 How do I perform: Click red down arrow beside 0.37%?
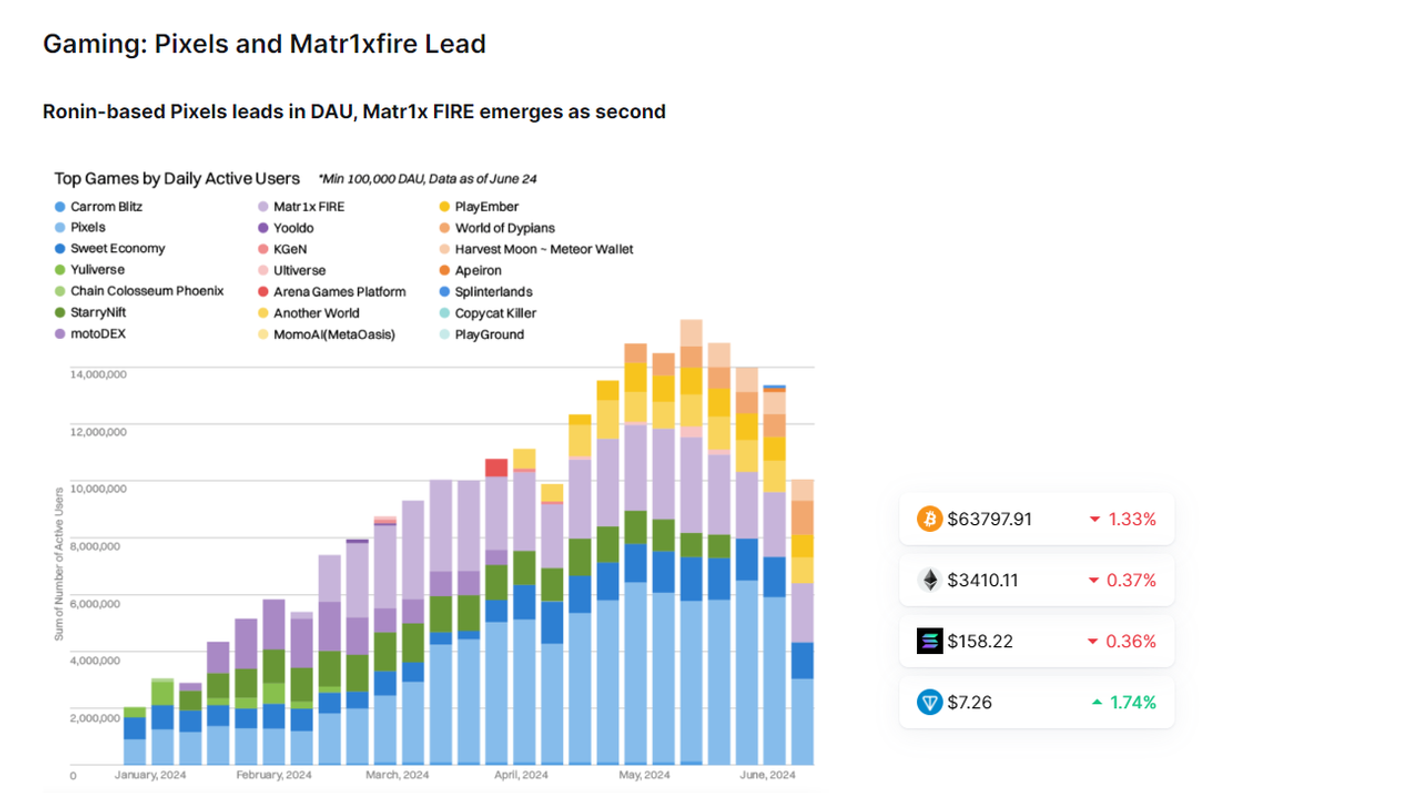[x=1094, y=581]
